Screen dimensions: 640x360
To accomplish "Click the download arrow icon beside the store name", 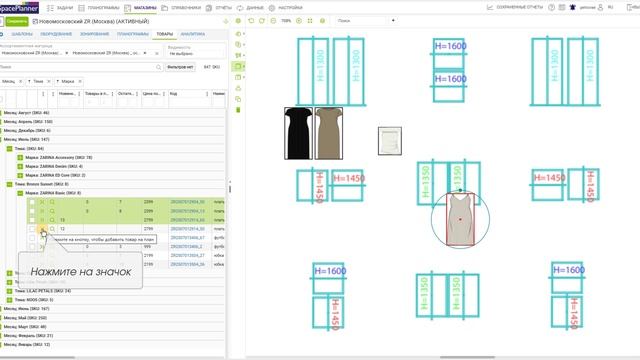I will [x=225, y=21].
